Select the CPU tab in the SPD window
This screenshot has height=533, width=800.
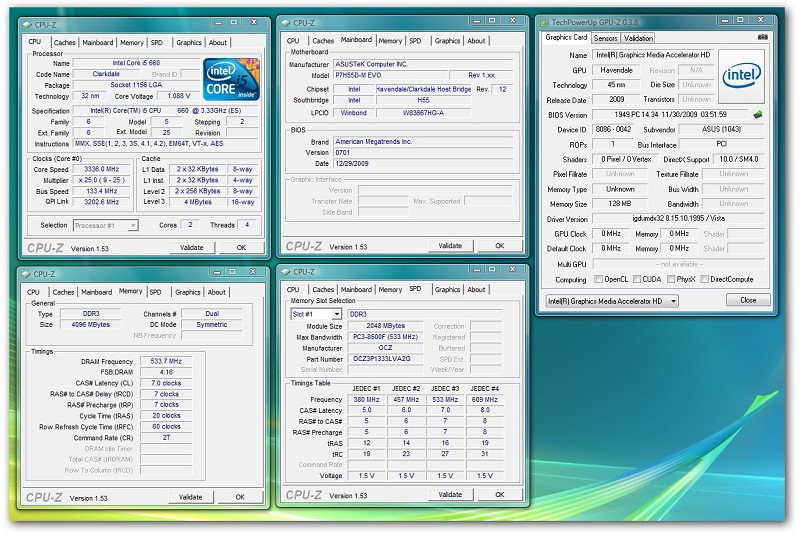[293, 290]
